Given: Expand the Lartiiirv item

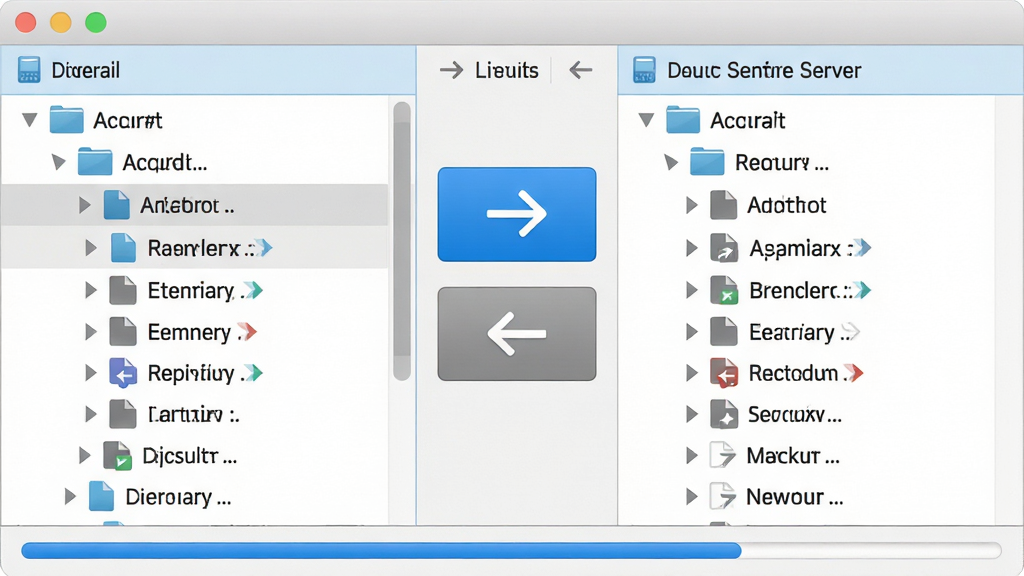Looking at the screenshot, I should point(91,414).
